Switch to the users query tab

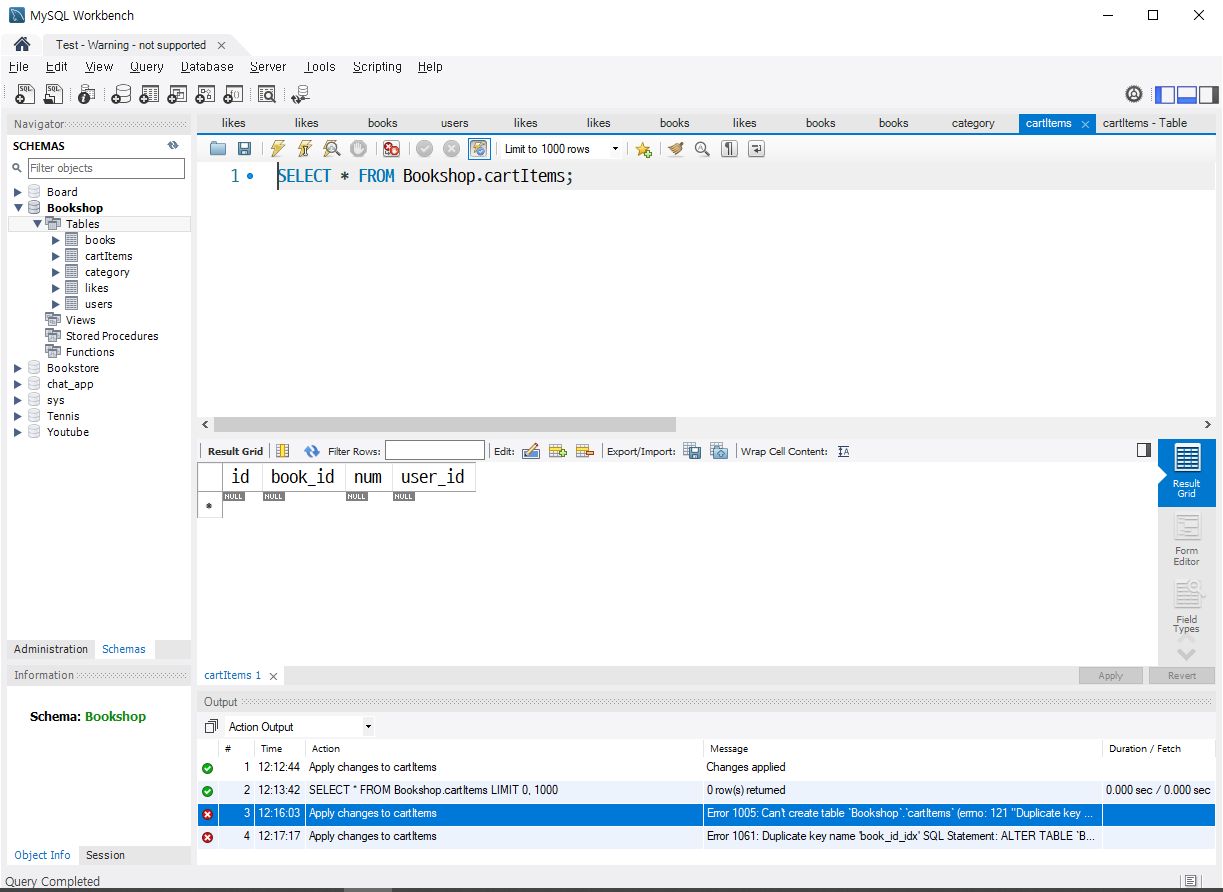pos(454,123)
